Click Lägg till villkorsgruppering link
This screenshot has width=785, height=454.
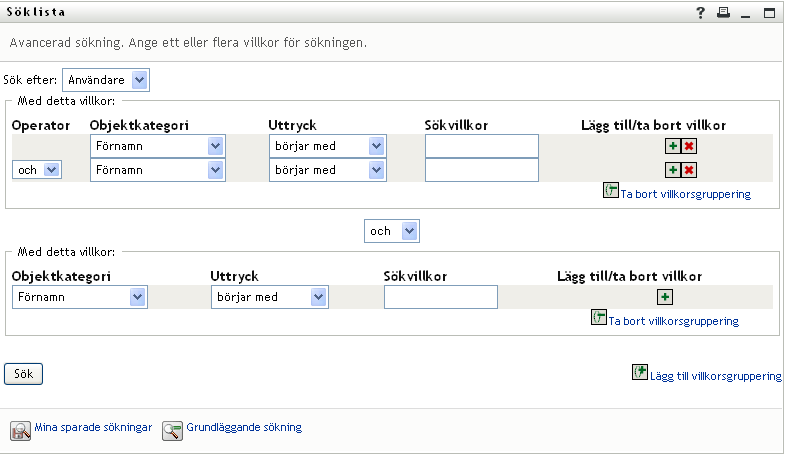coord(715,376)
